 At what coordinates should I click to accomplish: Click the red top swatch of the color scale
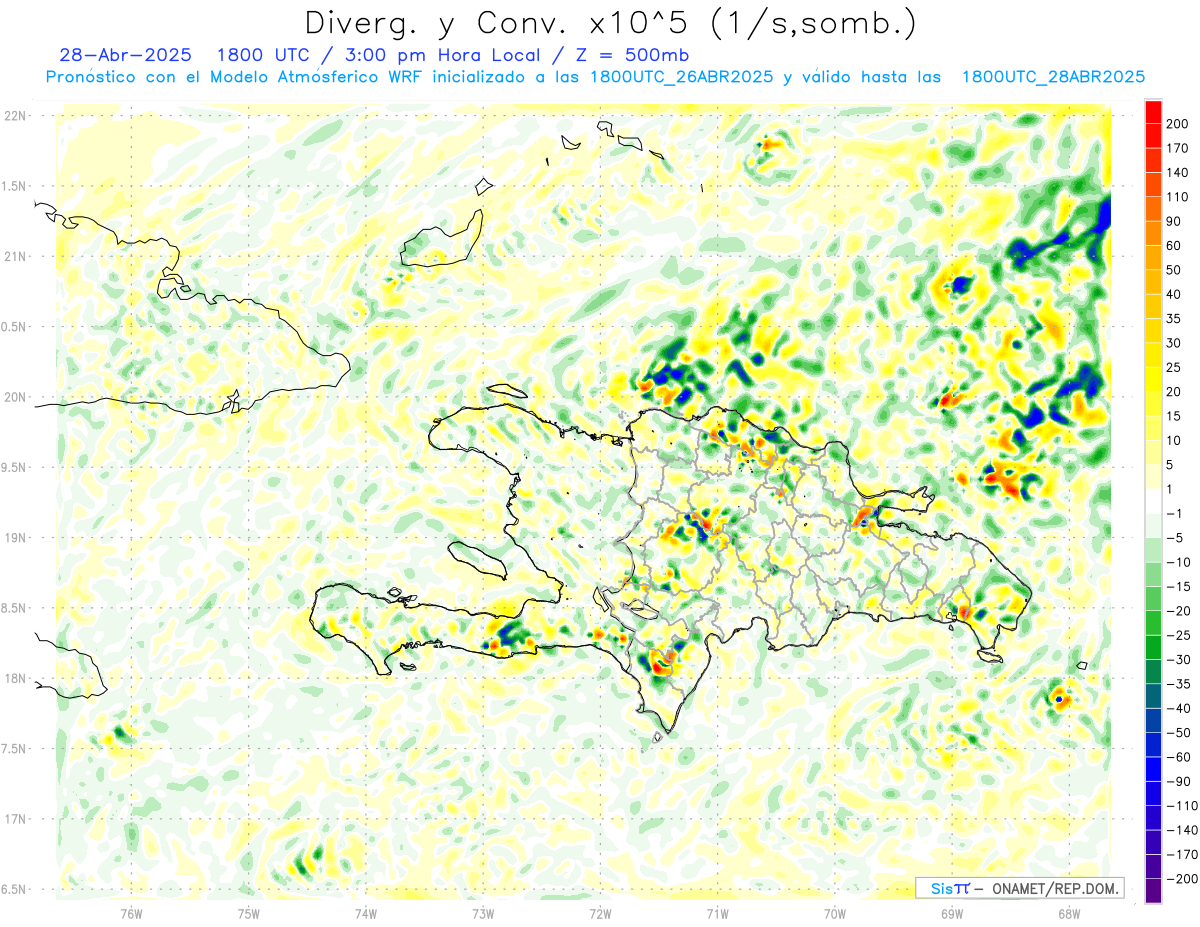[1153, 111]
